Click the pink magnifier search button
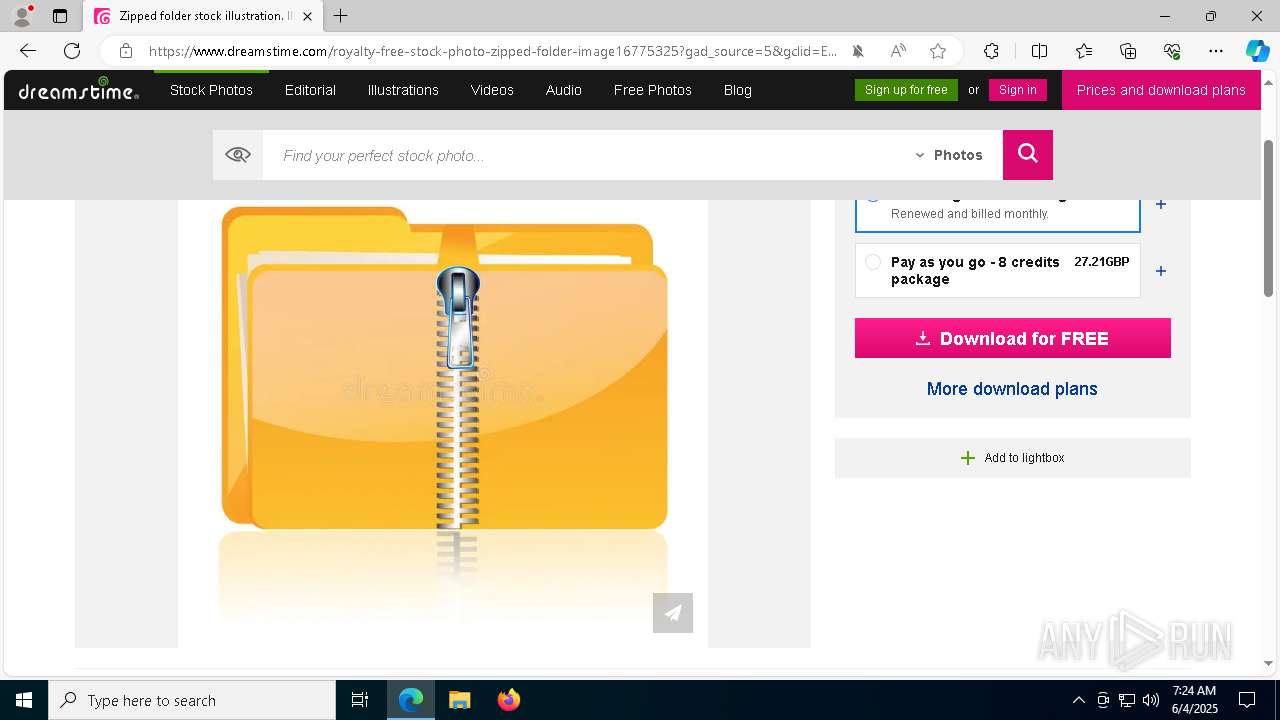The width and height of the screenshot is (1280, 720). pos(1028,155)
